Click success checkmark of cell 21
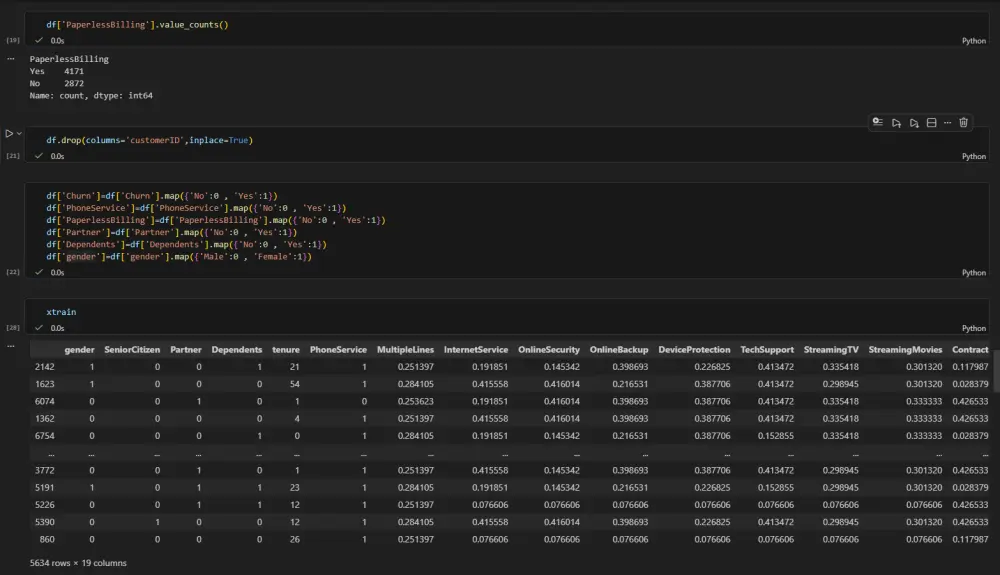The width and height of the screenshot is (1000, 575). [x=39, y=156]
